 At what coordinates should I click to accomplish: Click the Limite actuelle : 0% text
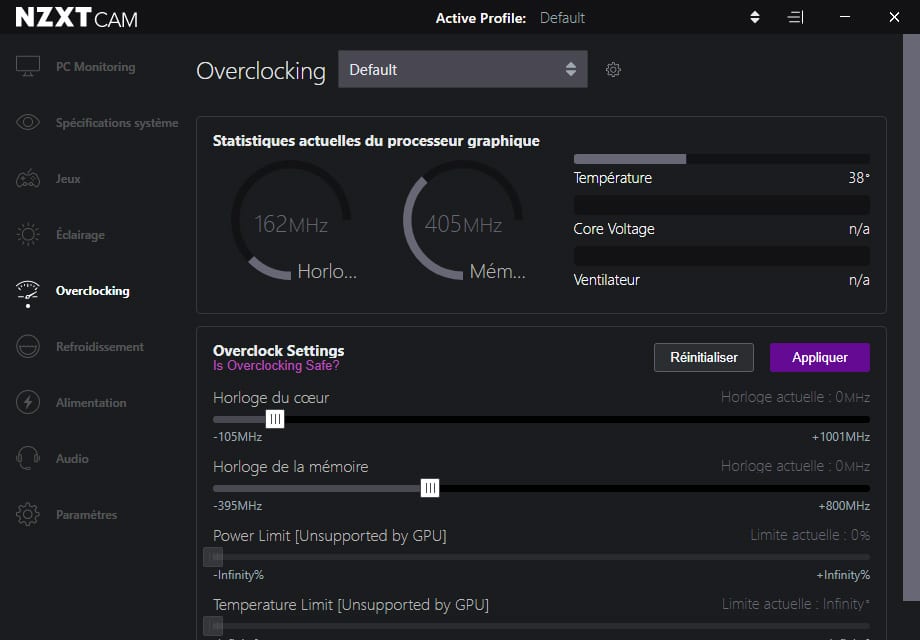click(810, 535)
